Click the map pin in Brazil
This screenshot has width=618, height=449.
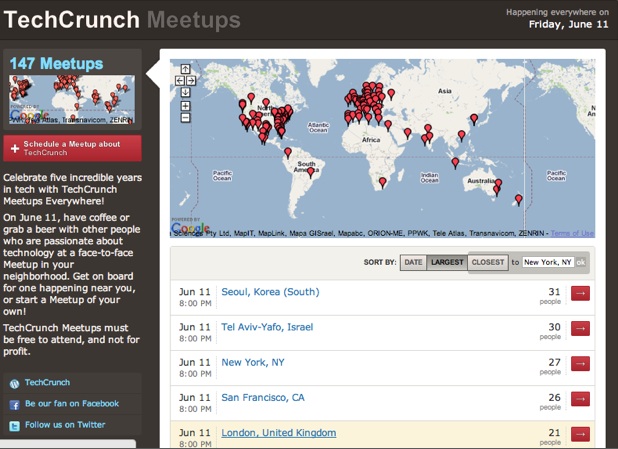coord(311,172)
